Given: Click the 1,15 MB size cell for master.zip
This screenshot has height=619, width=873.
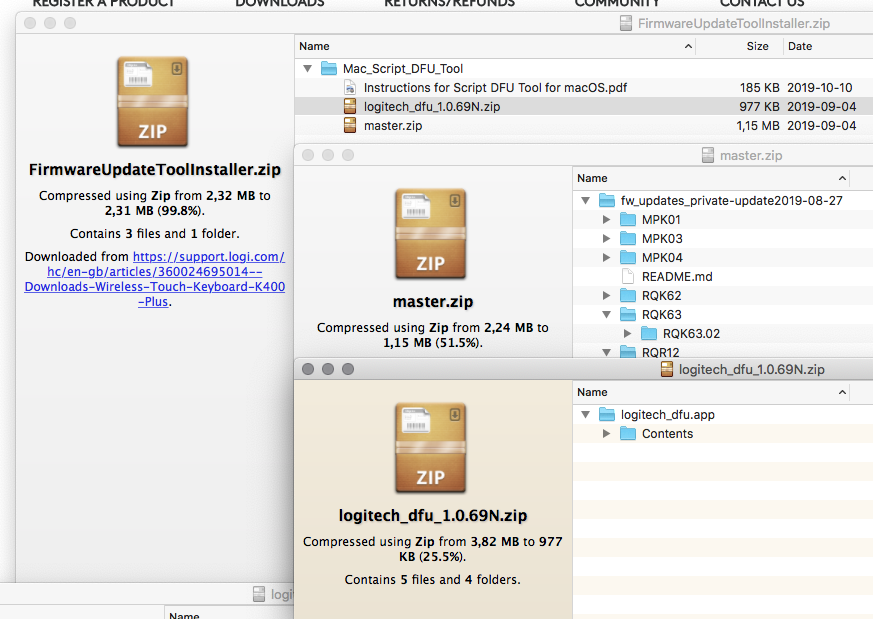Looking at the screenshot, I should (758, 125).
